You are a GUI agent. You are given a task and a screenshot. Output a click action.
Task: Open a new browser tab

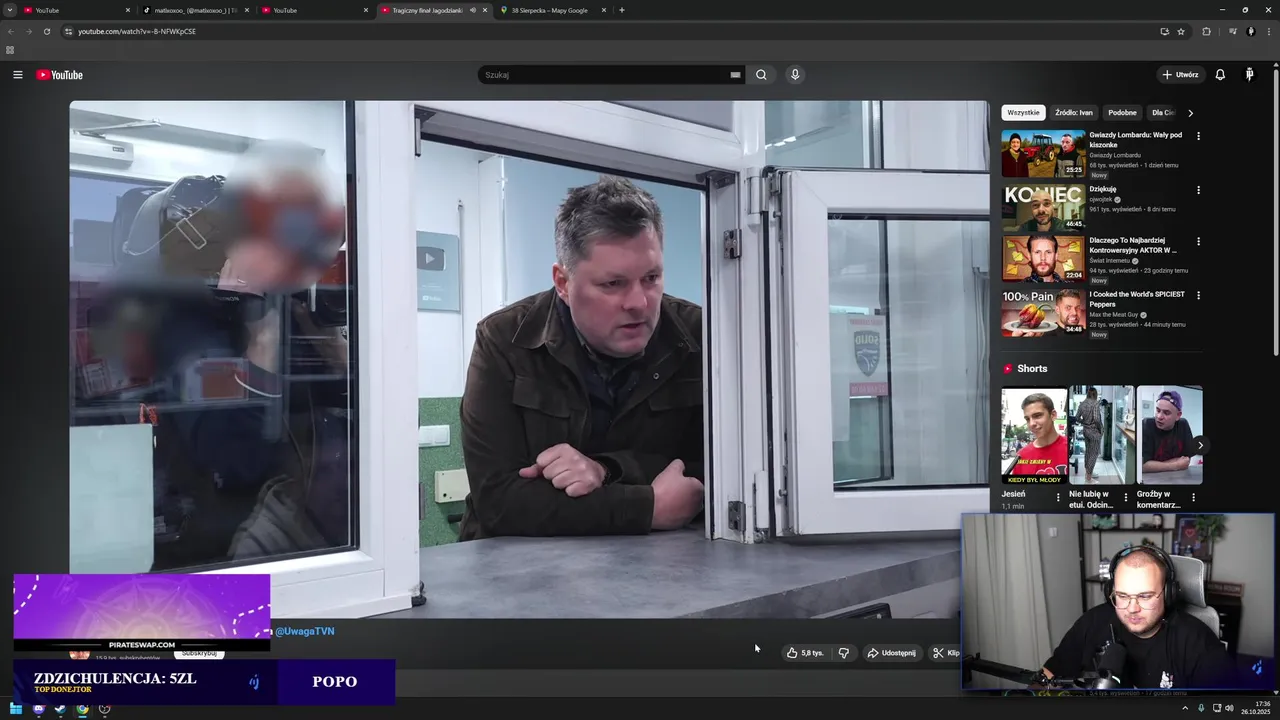pyautogui.click(x=622, y=10)
